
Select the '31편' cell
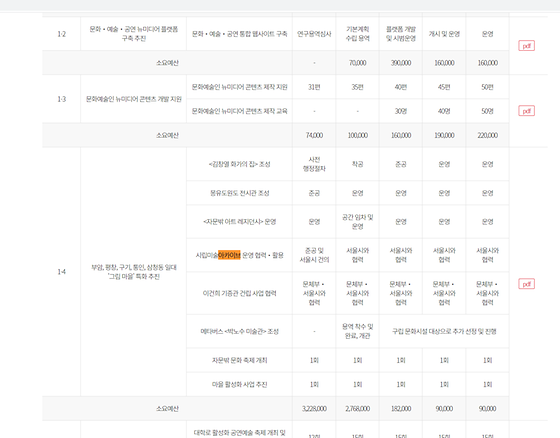tap(314, 87)
